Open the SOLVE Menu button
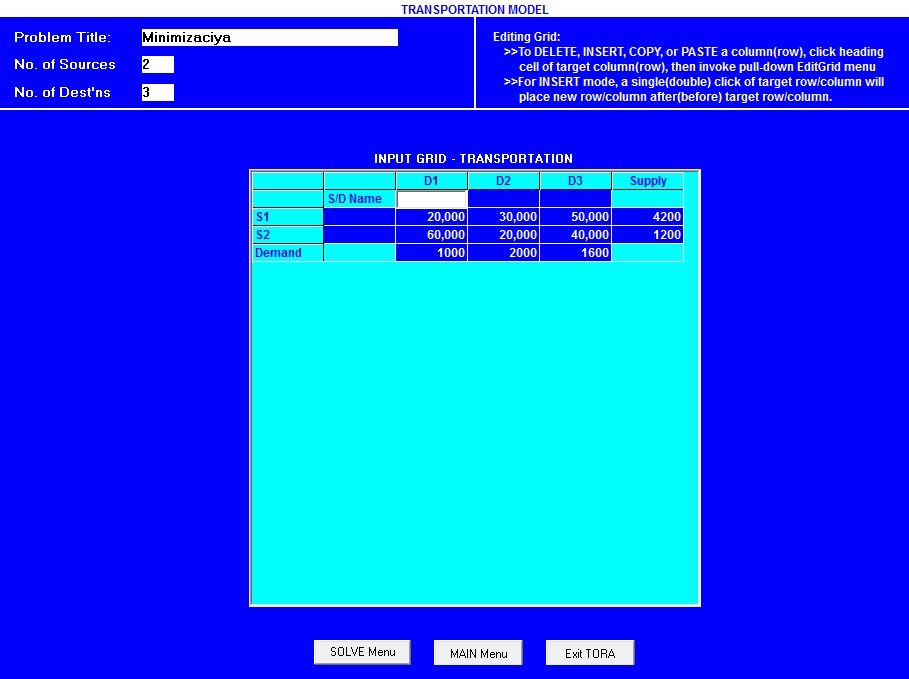909x679 pixels. click(362, 652)
